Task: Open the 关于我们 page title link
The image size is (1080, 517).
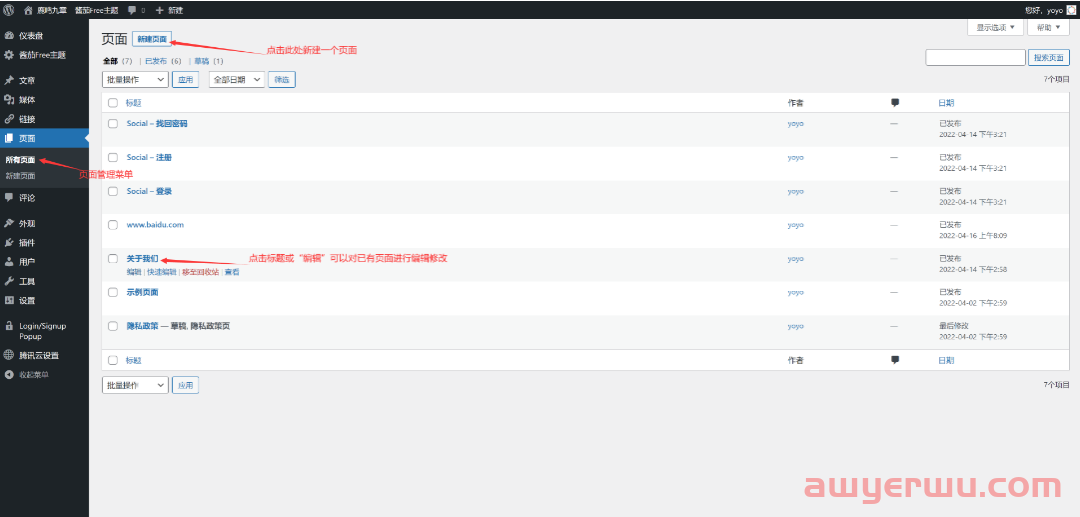Action: click(143, 259)
